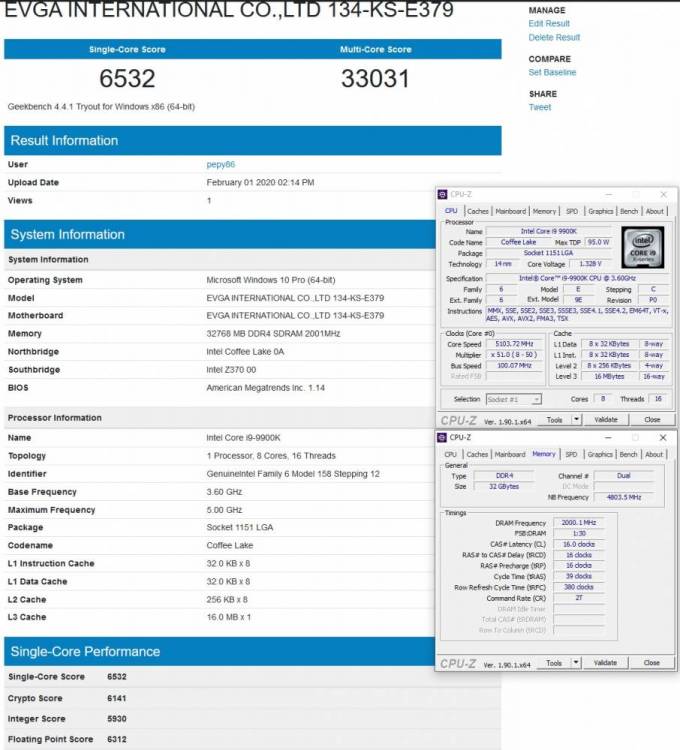This screenshot has height=750, width=680.
Task: Click the Edit Result link
Action: [548, 23]
